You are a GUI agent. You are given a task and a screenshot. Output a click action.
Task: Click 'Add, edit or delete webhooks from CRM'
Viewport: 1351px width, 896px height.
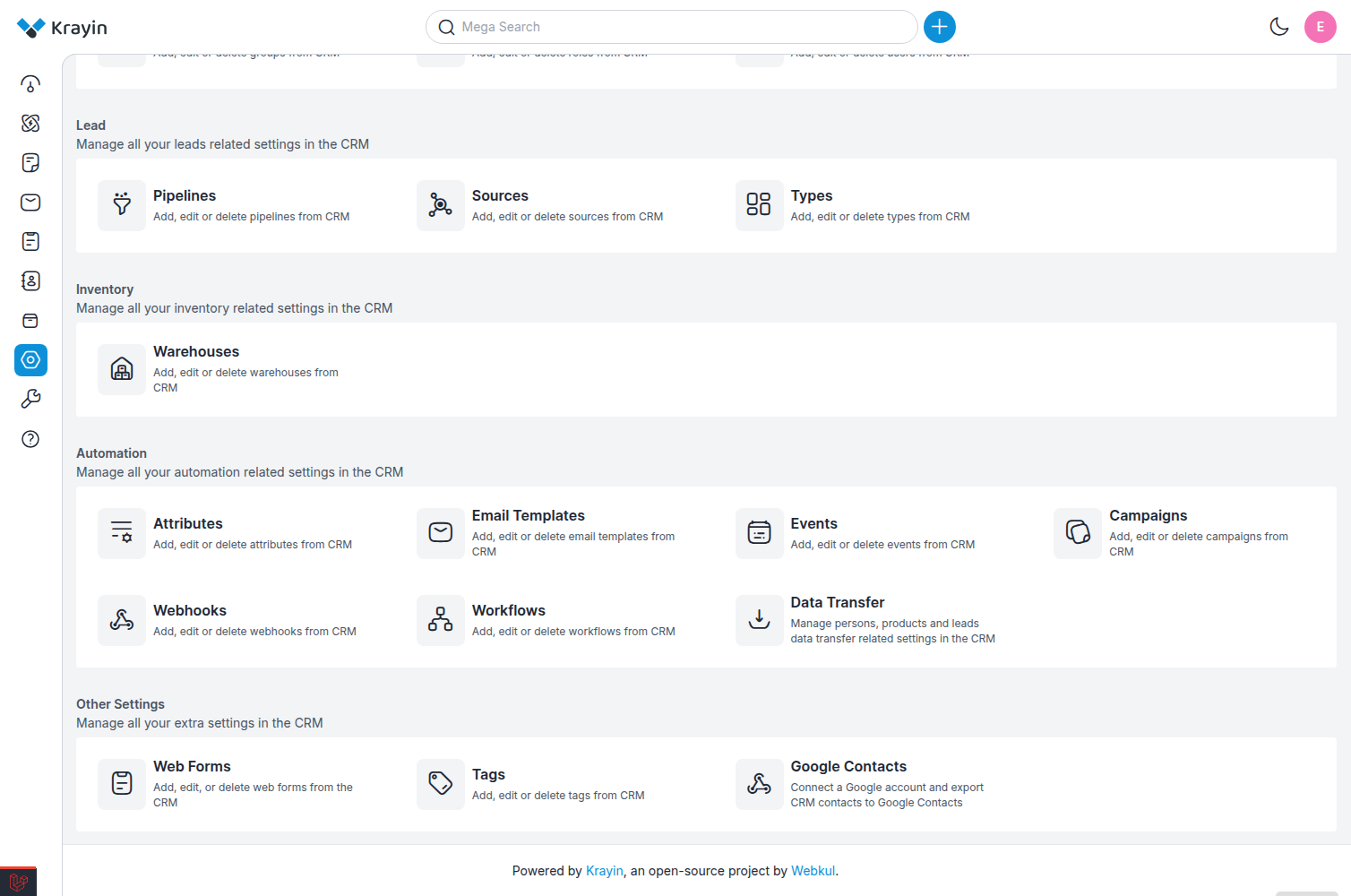click(x=254, y=632)
